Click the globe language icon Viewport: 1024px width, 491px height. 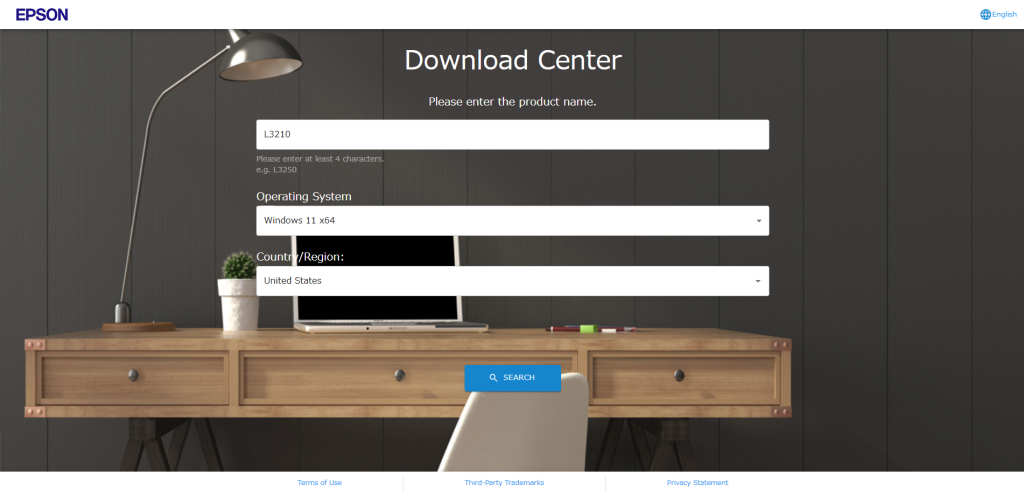click(985, 14)
